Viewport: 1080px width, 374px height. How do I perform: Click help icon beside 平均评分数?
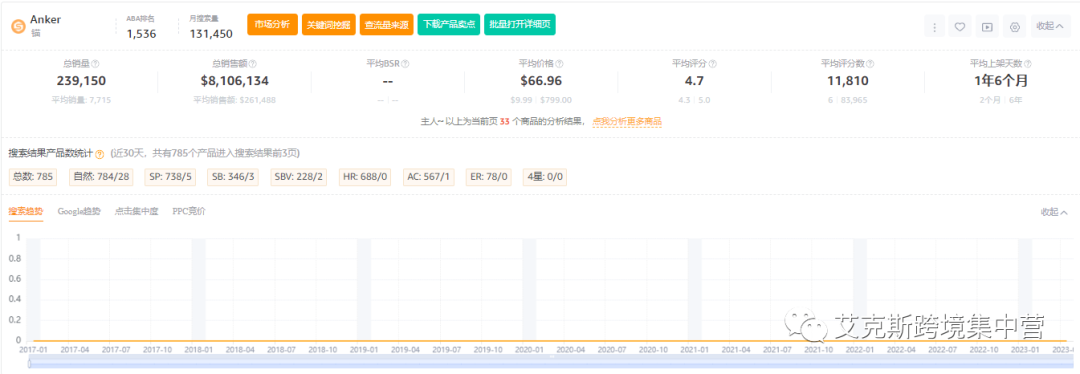click(871, 63)
